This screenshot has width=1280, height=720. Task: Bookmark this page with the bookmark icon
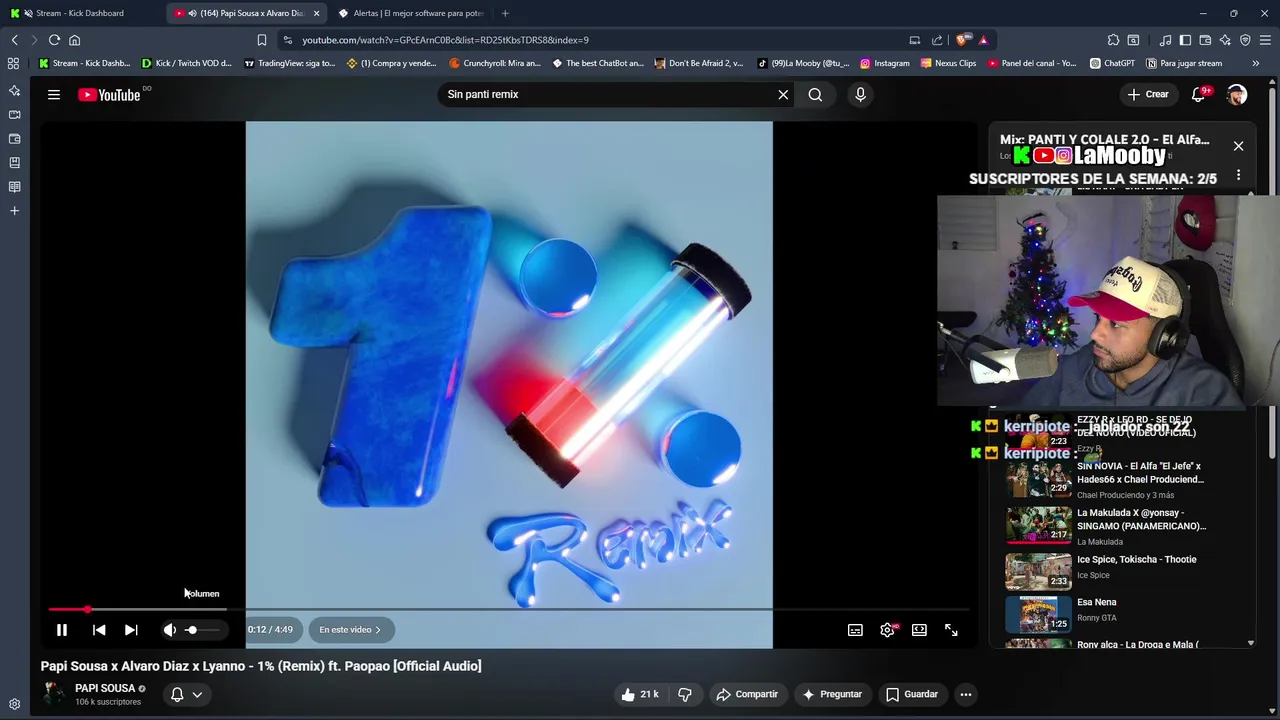[262, 40]
